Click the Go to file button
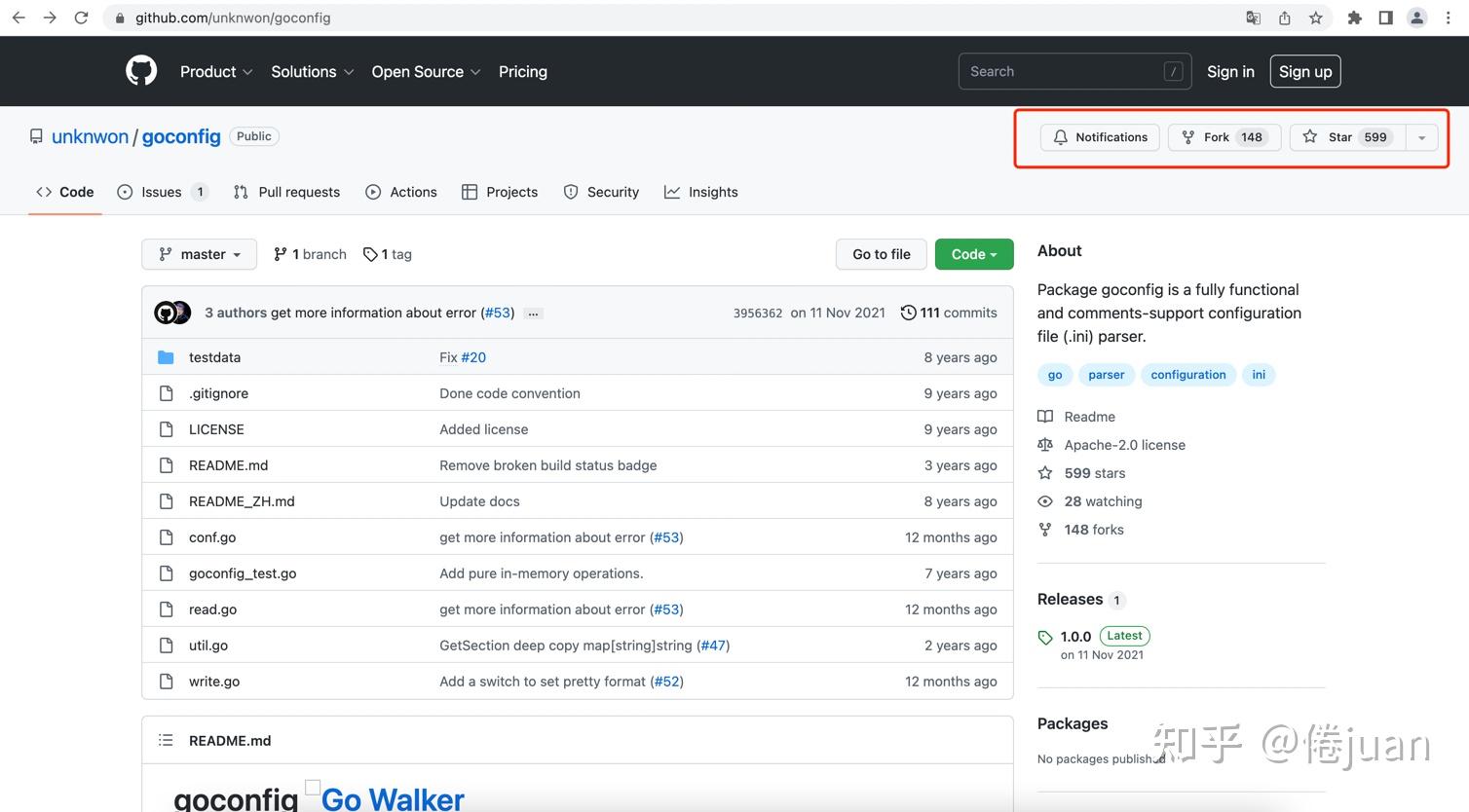Viewport: 1469px width, 812px height. coord(882,254)
